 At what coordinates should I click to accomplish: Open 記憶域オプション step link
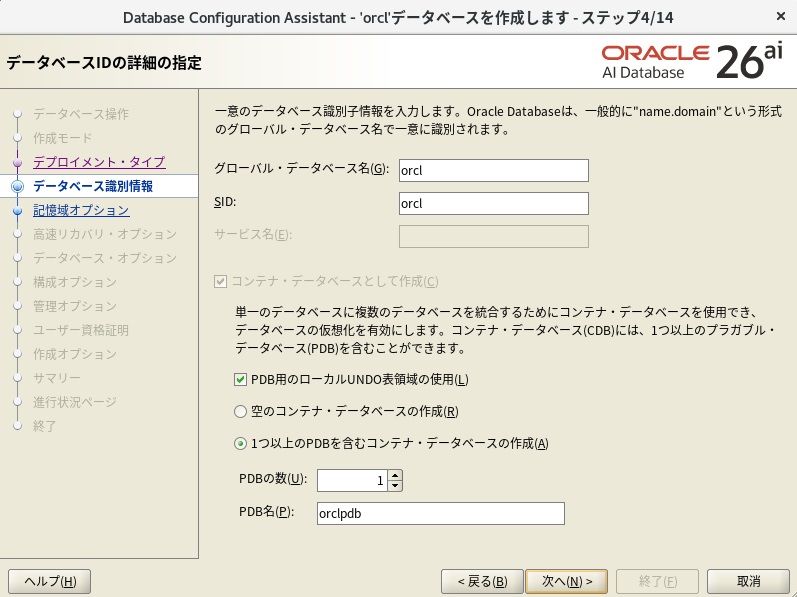[x=81, y=210]
